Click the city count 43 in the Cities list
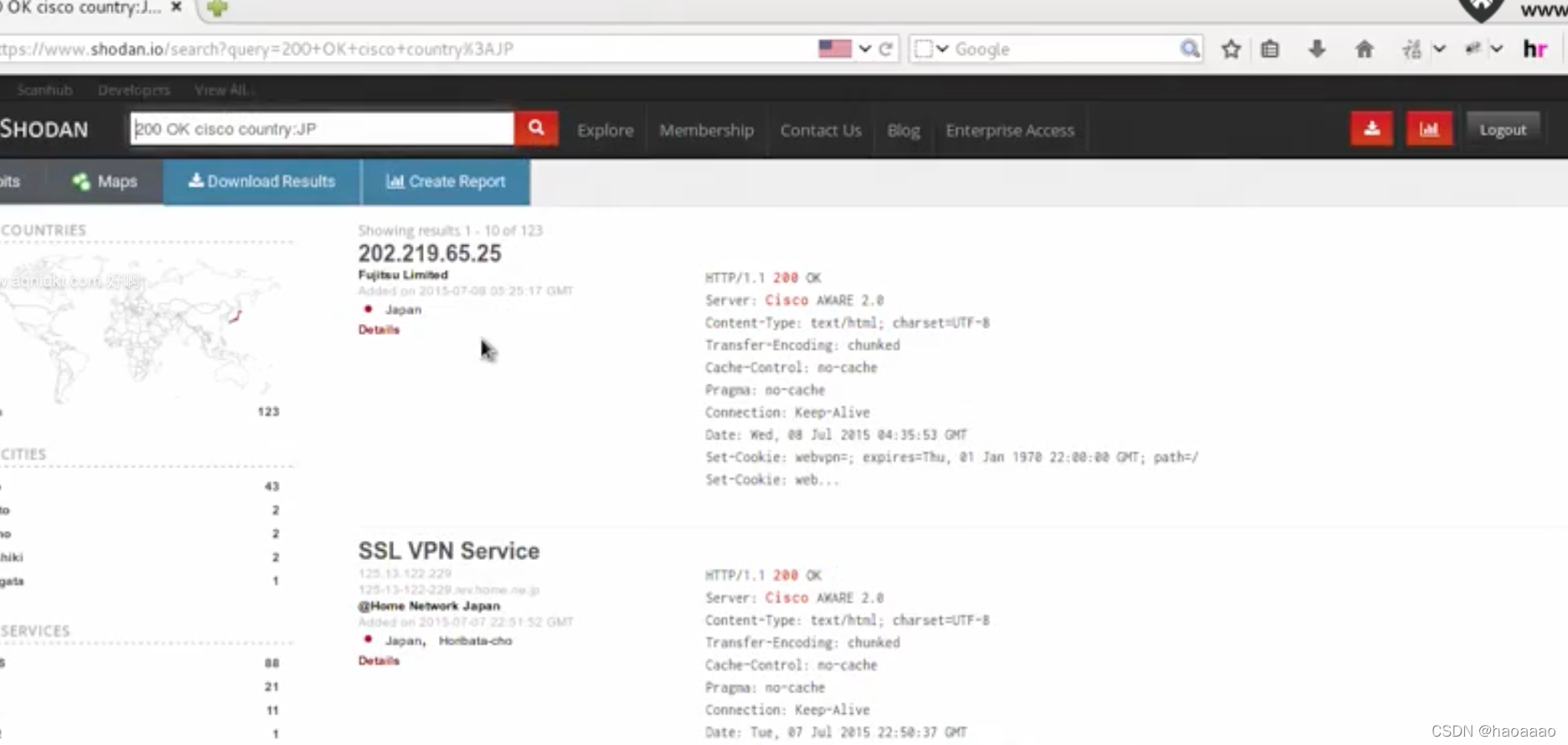The image size is (1568, 745). click(x=271, y=486)
